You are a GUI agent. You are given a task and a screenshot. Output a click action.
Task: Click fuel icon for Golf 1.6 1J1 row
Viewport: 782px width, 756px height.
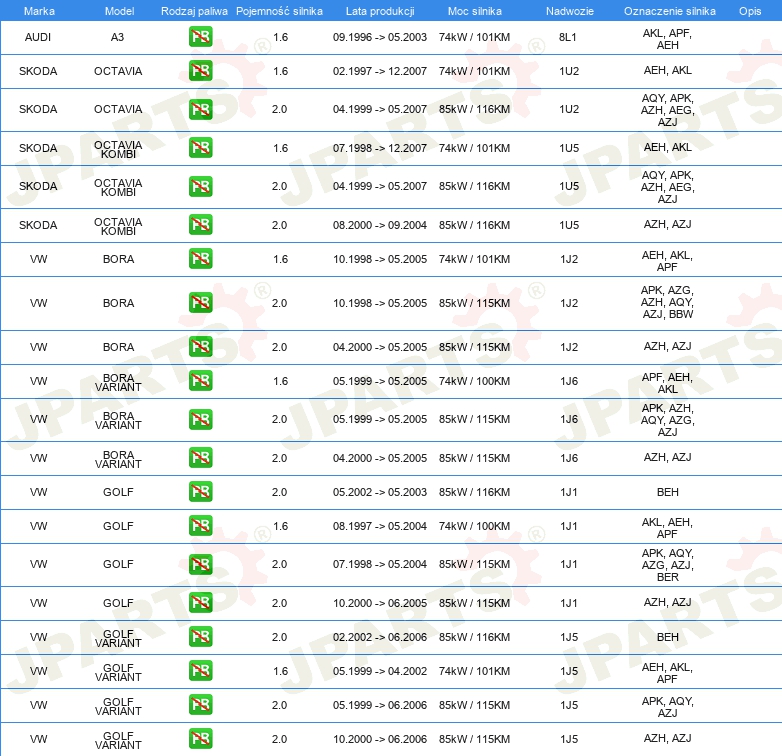tap(200, 526)
